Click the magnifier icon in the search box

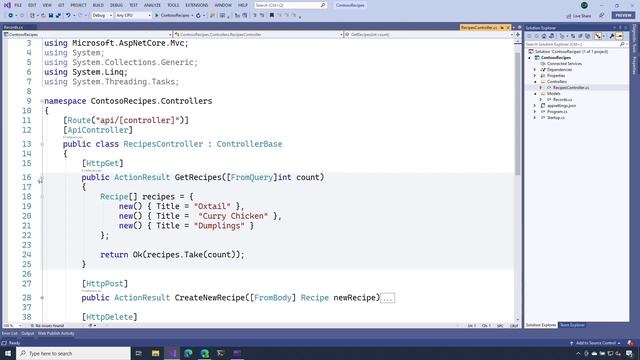[322, 5]
